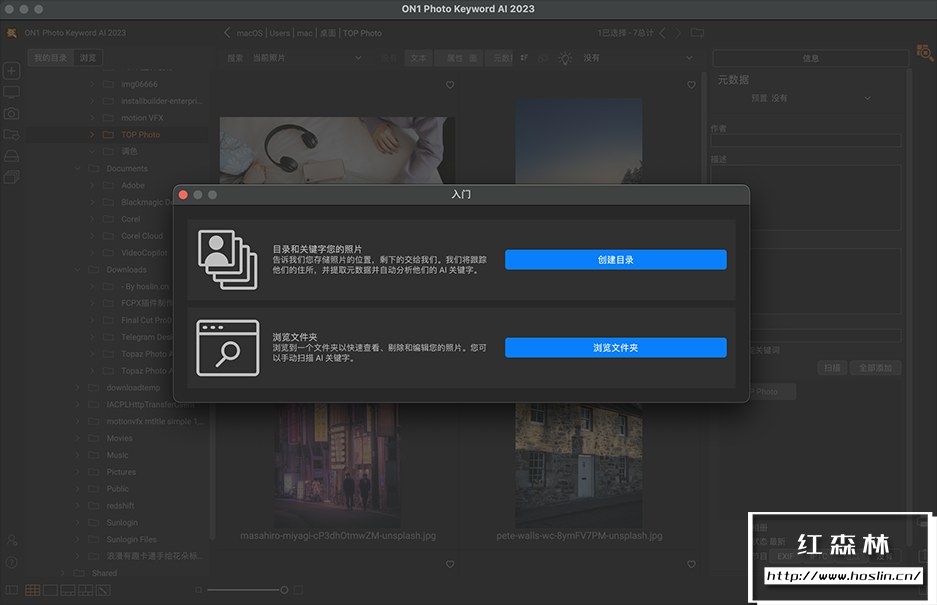Viewport: 937px width, 605px height.
Task: Toggle heart below masahiro-miyagi photo
Action: pyautogui.click(x=450, y=564)
